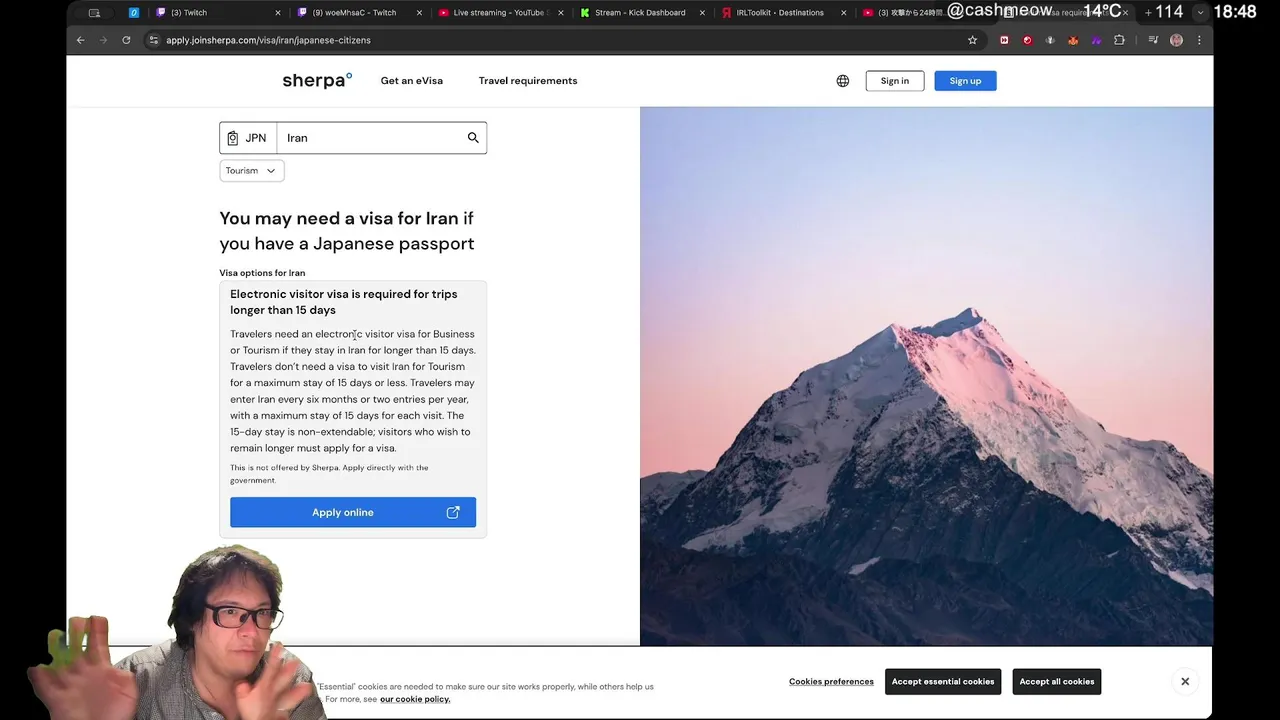
Task: Reload the page using the refresh icon
Action: pos(126,40)
